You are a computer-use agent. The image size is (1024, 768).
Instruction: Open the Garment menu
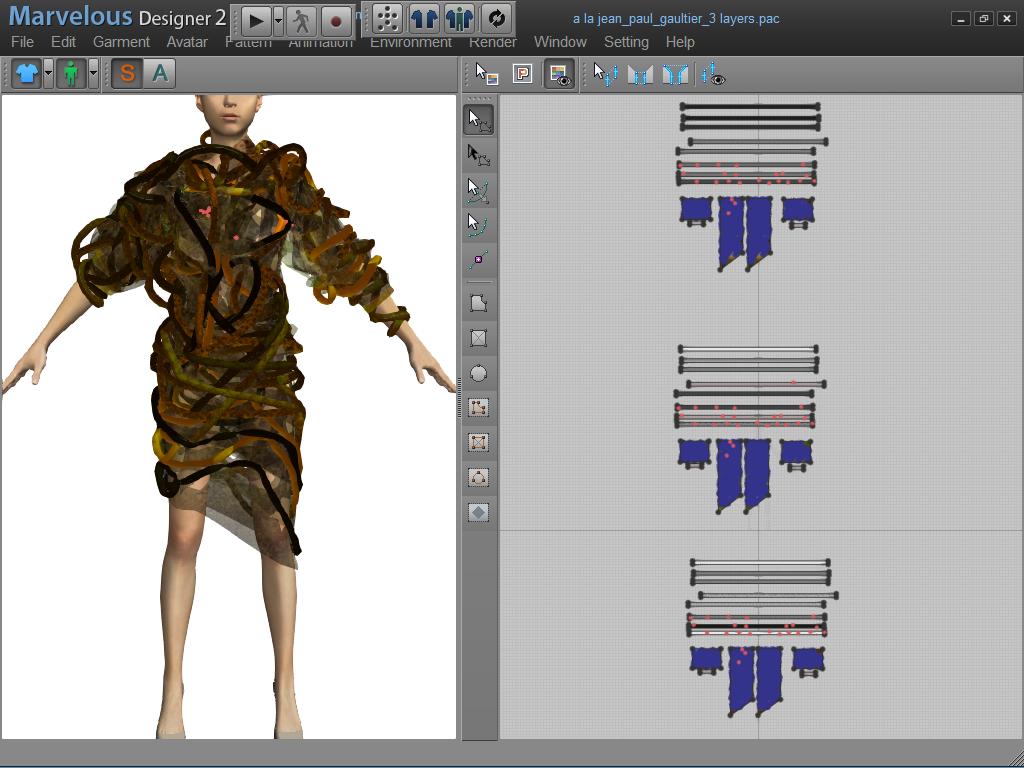tap(121, 42)
